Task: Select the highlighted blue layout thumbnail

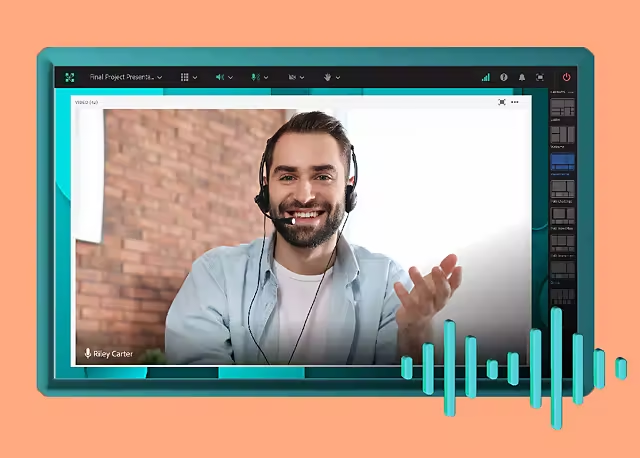Action: point(563,161)
